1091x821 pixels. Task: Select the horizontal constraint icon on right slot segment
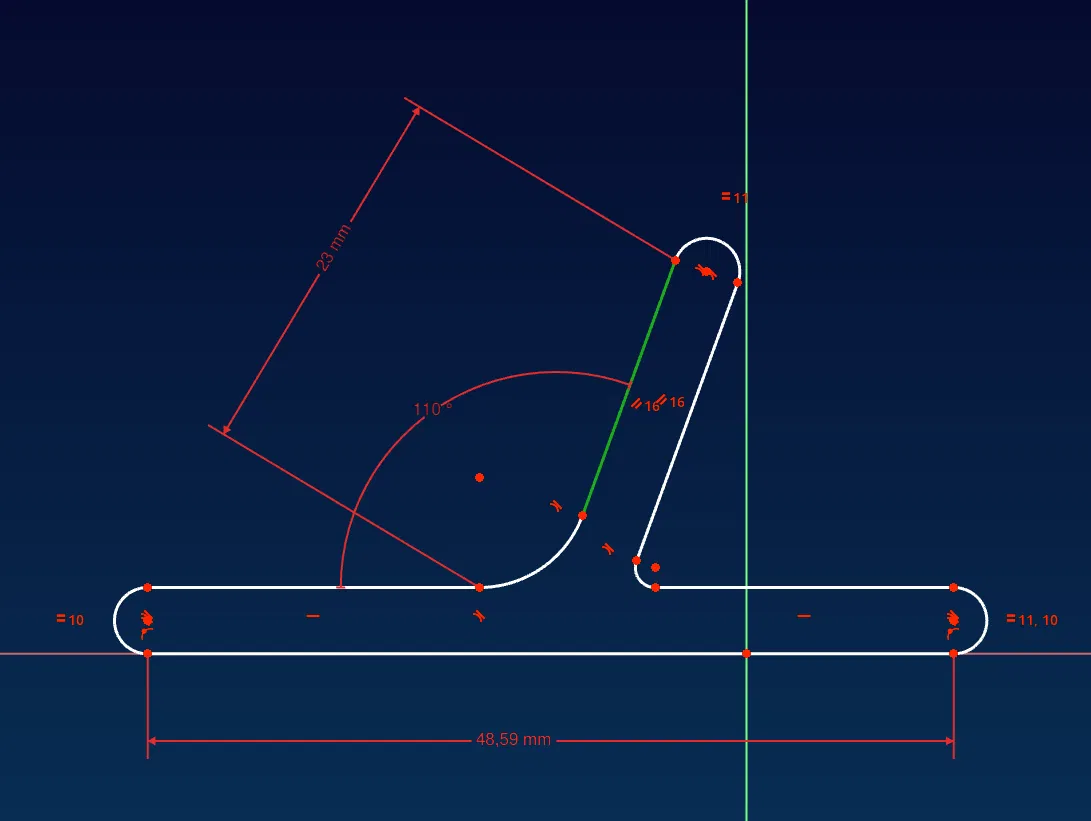804,616
